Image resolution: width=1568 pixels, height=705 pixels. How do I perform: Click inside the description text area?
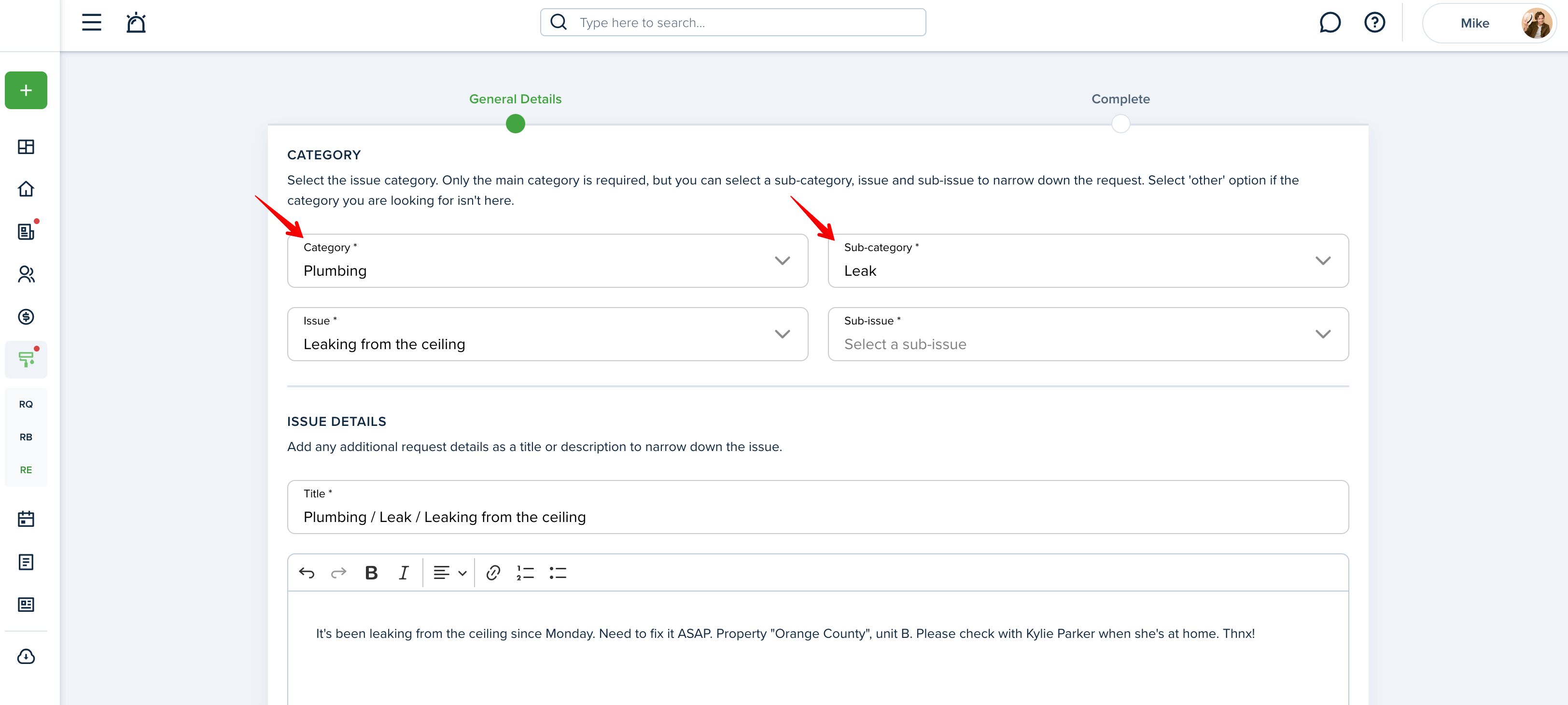[x=817, y=648]
